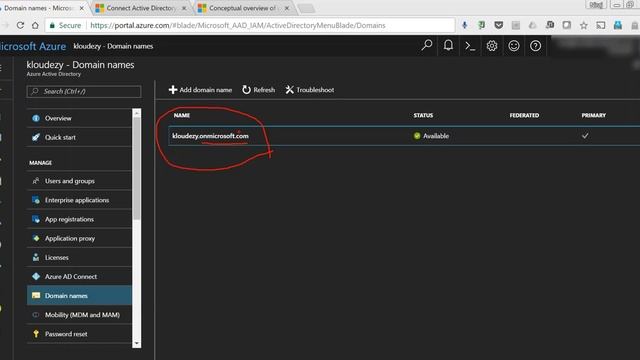Open Application proxy
640x360 pixels.
tap(79, 238)
